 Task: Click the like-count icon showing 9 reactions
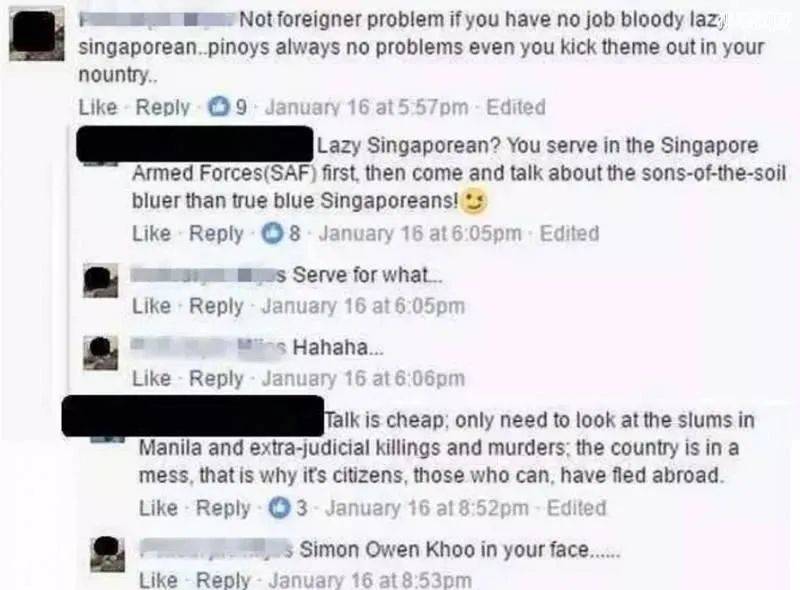(219, 107)
